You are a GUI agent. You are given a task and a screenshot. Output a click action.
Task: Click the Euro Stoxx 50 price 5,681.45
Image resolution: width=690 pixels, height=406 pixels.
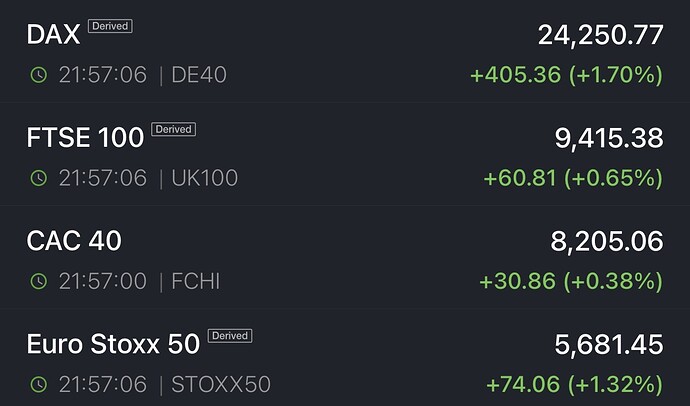point(608,345)
